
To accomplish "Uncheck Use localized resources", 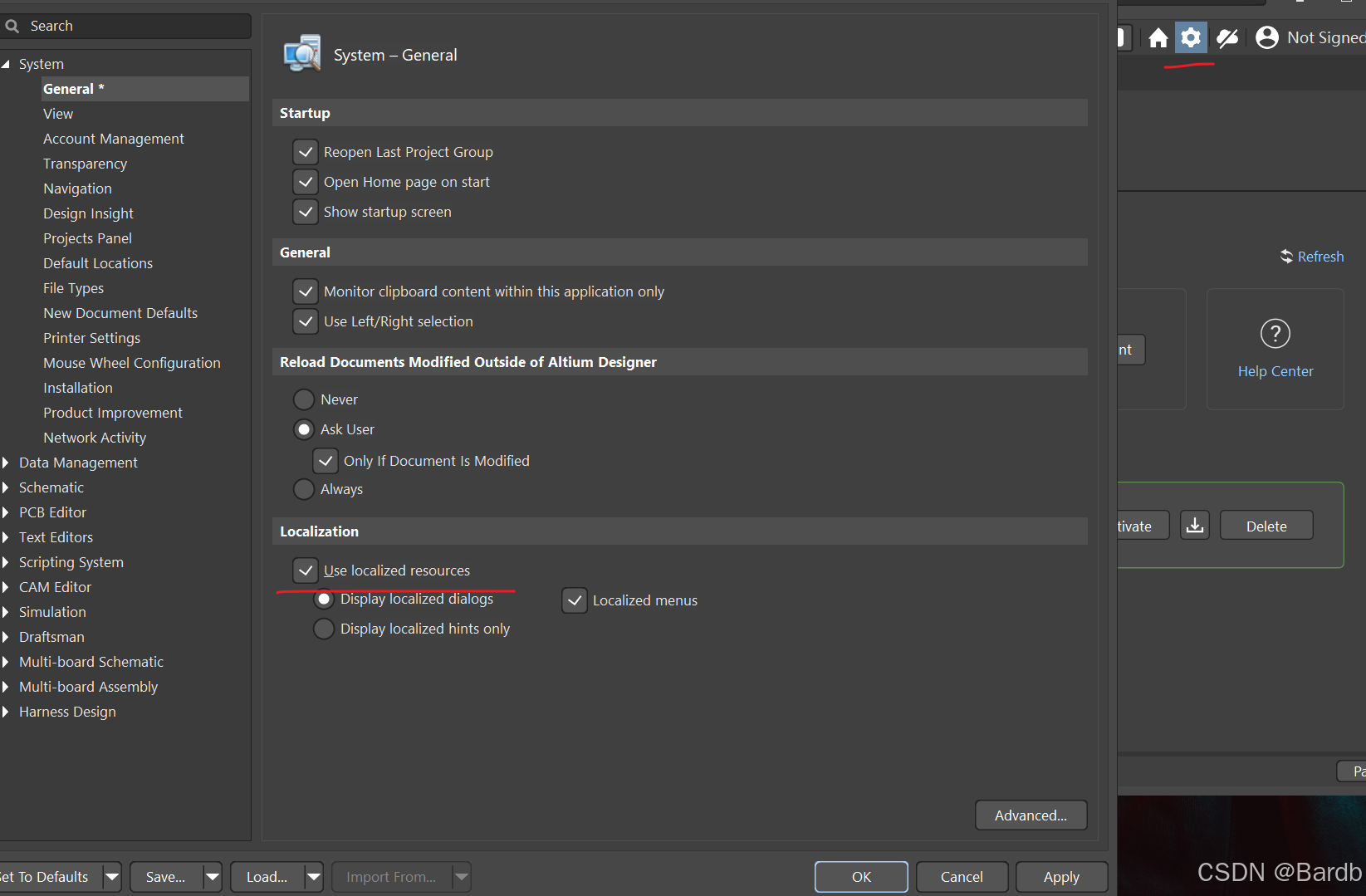I will 306,570.
